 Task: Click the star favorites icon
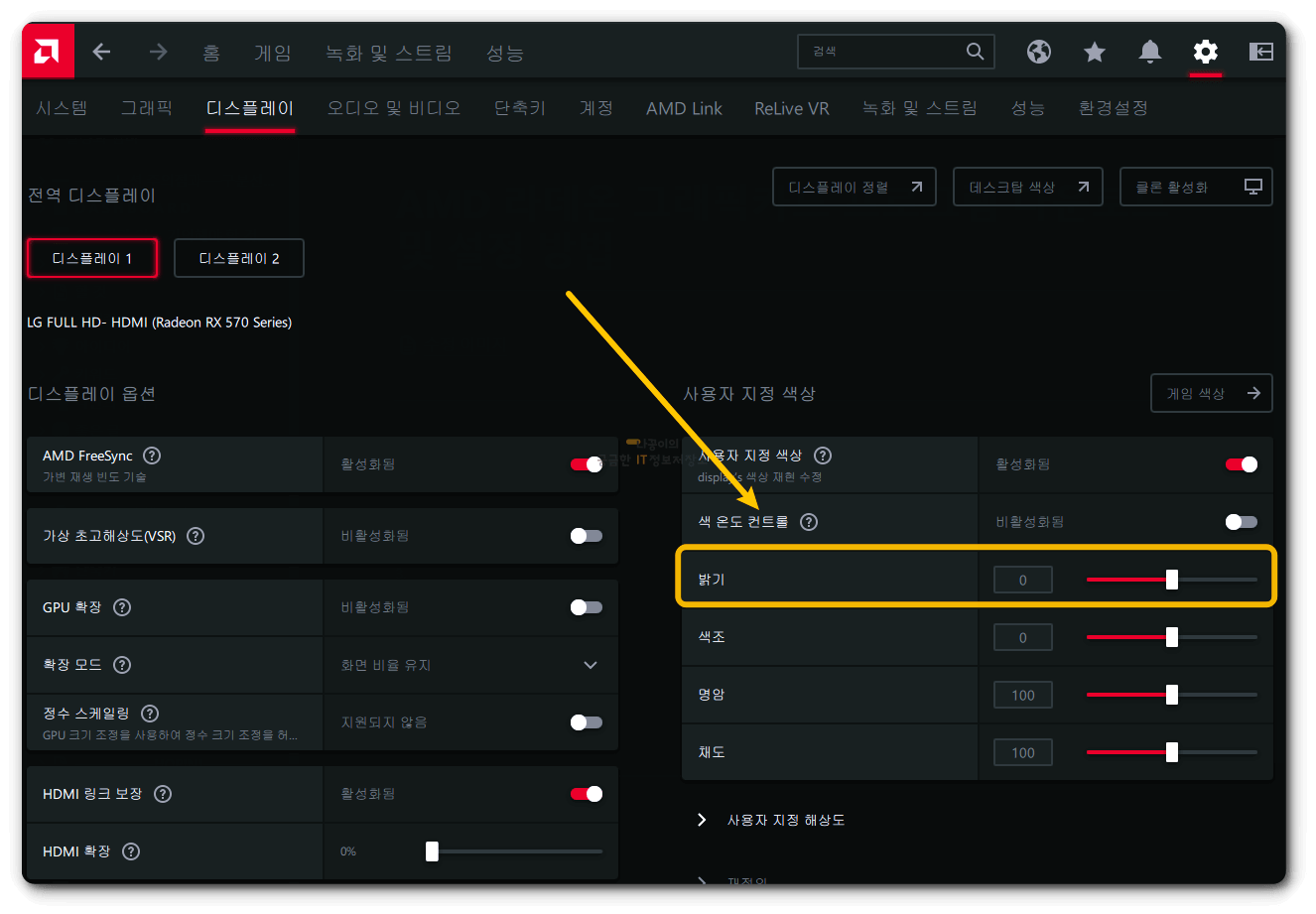coord(1094,52)
